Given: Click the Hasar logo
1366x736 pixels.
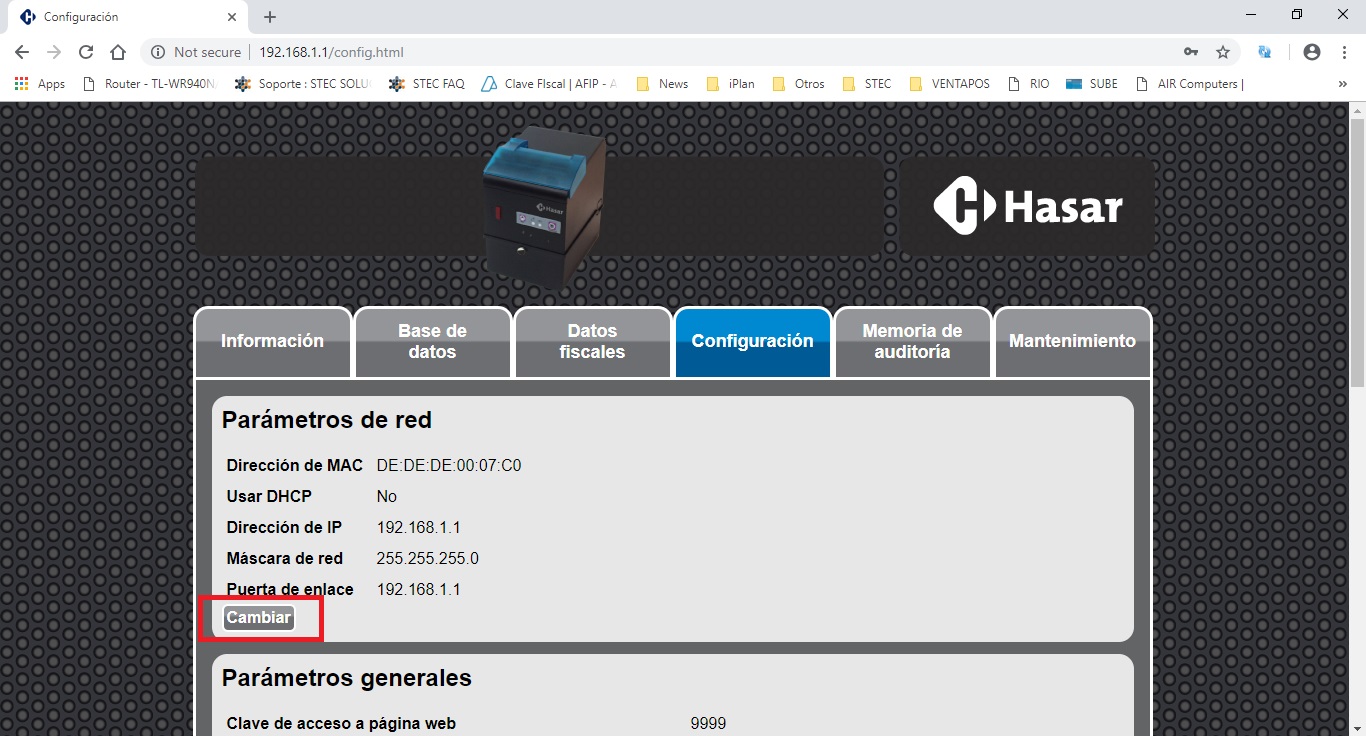Looking at the screenshot, I should tap(1027, 206).
